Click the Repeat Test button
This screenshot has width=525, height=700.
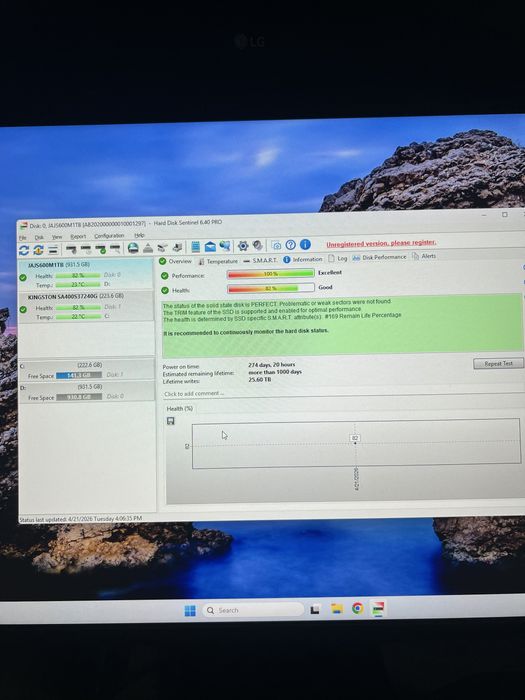[x=499, y=364]
